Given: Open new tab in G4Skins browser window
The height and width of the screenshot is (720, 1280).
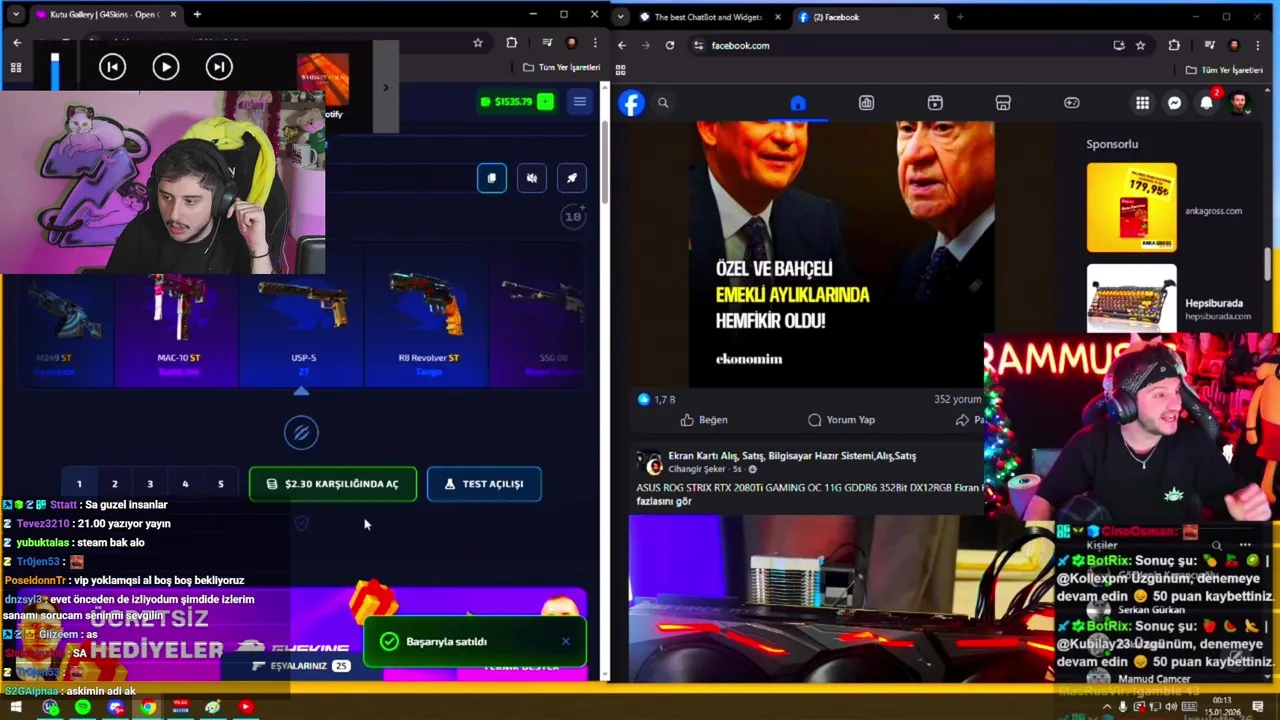Looking at the screenshot, I should (x=197, y=15).
